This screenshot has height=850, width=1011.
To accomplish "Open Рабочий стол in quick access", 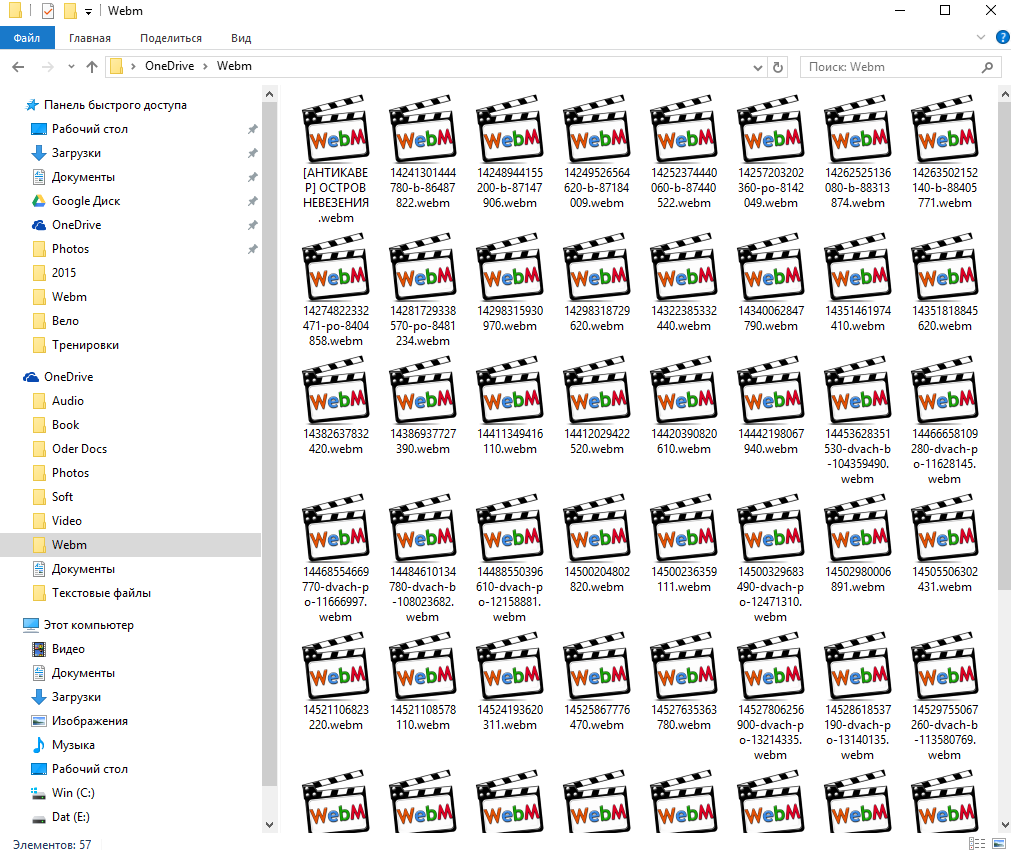I will (90, 129).
